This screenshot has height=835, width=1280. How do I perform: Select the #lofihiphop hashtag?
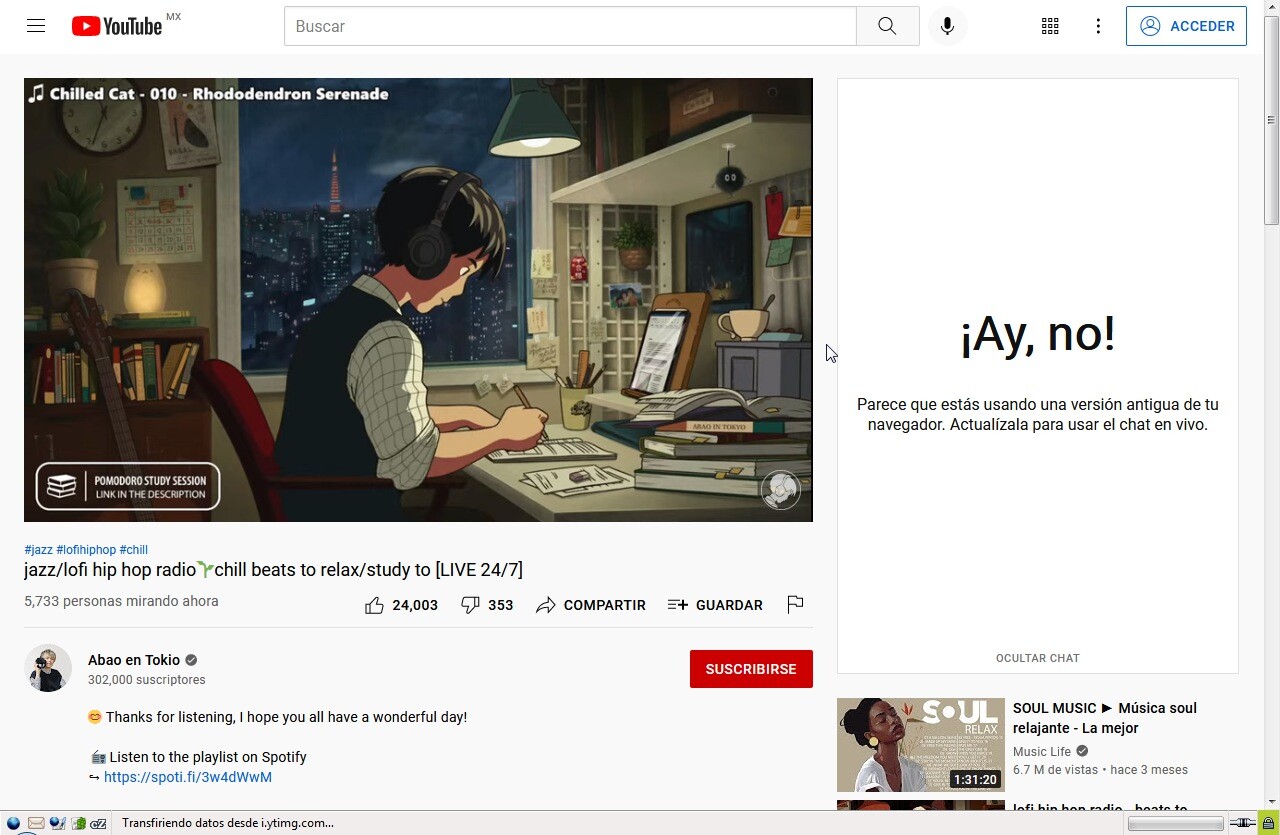tap(86, 550)
